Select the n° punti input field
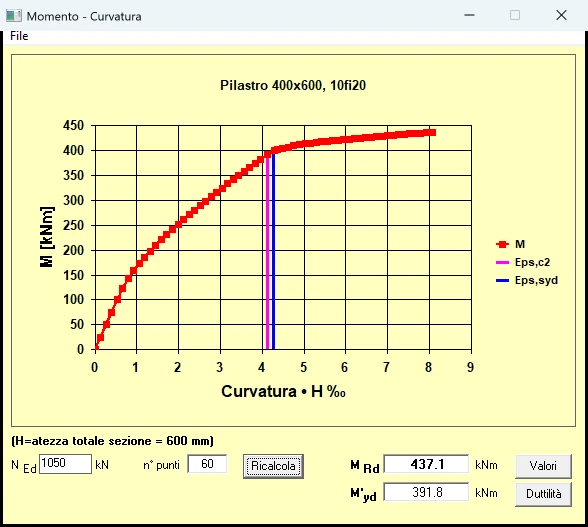 207,464
